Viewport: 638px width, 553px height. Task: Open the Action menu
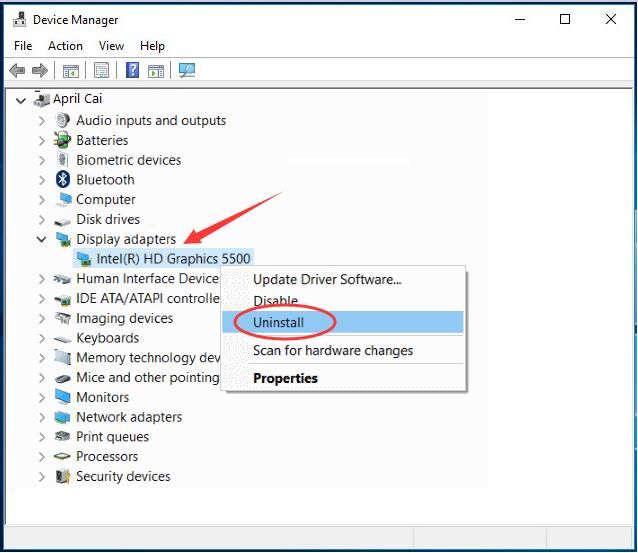click(65, 46)
